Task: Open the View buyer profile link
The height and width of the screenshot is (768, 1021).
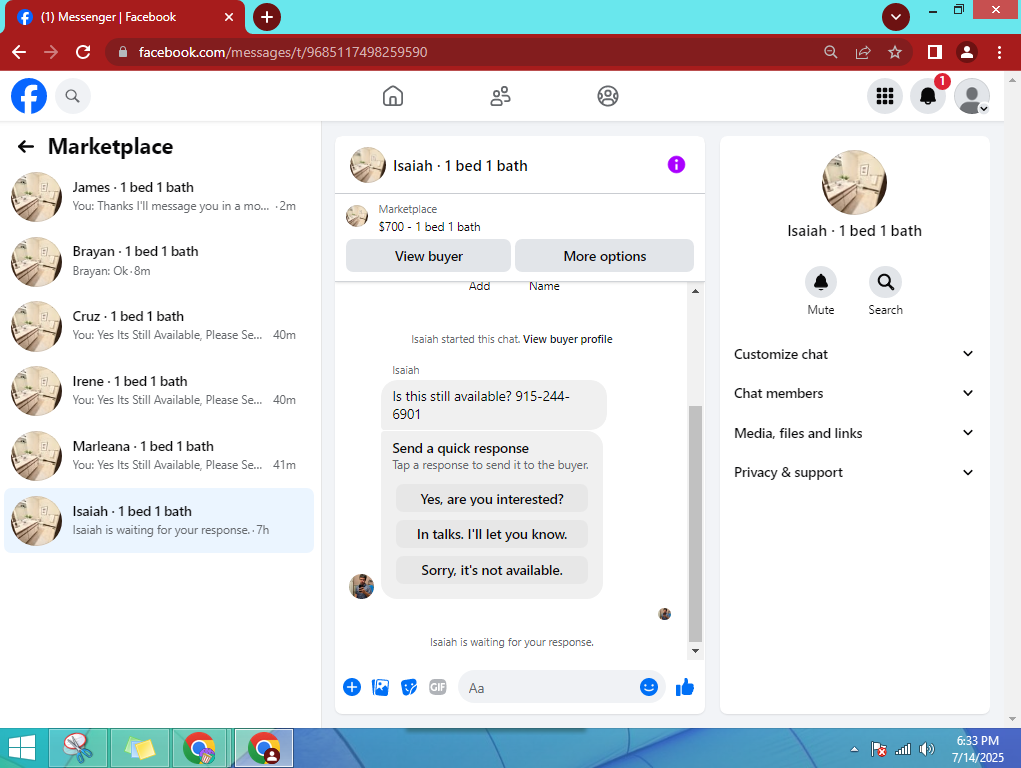Action: tap(568, 339)
